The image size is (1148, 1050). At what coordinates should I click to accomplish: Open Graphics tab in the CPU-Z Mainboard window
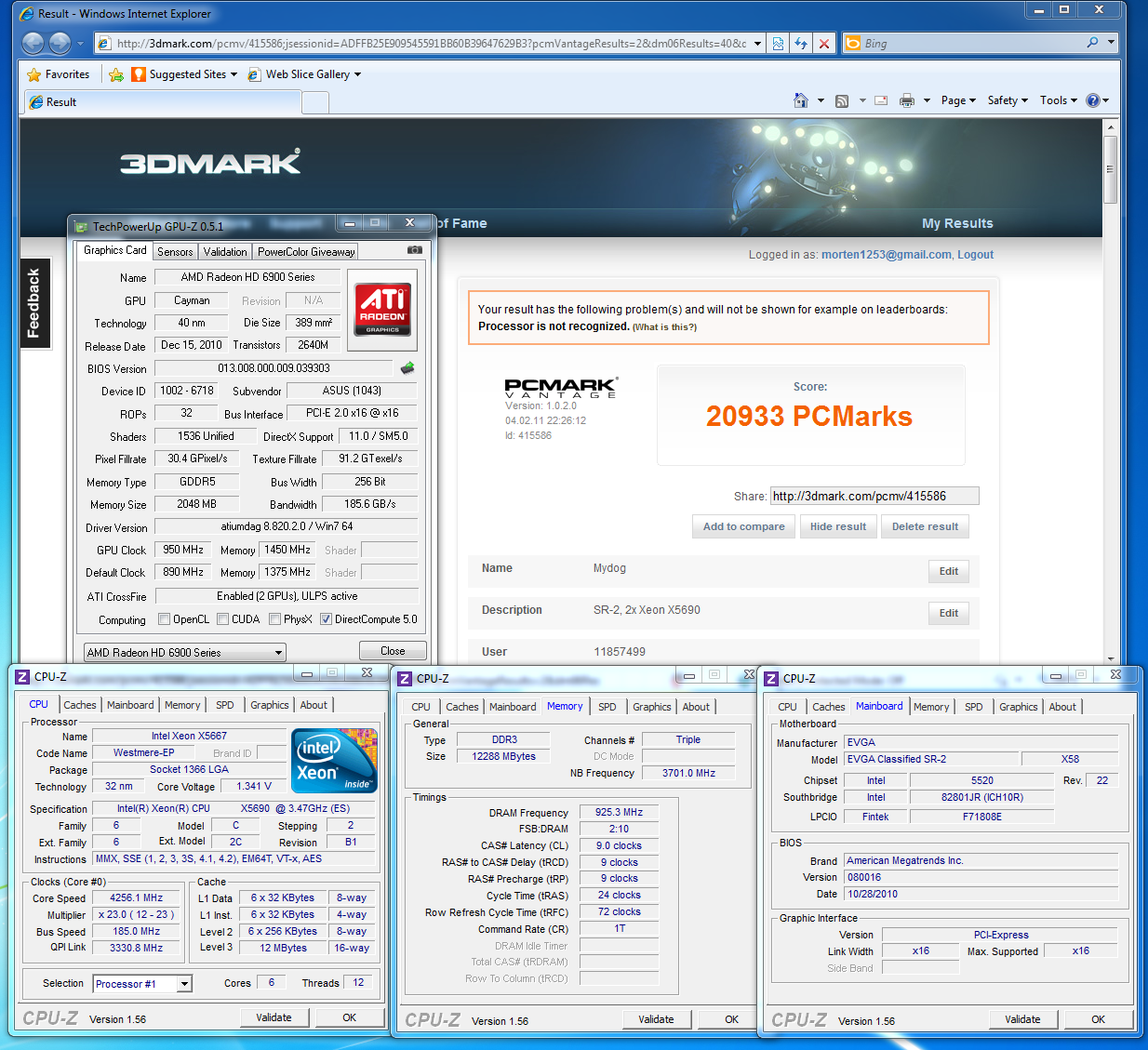pos(1019,707)
